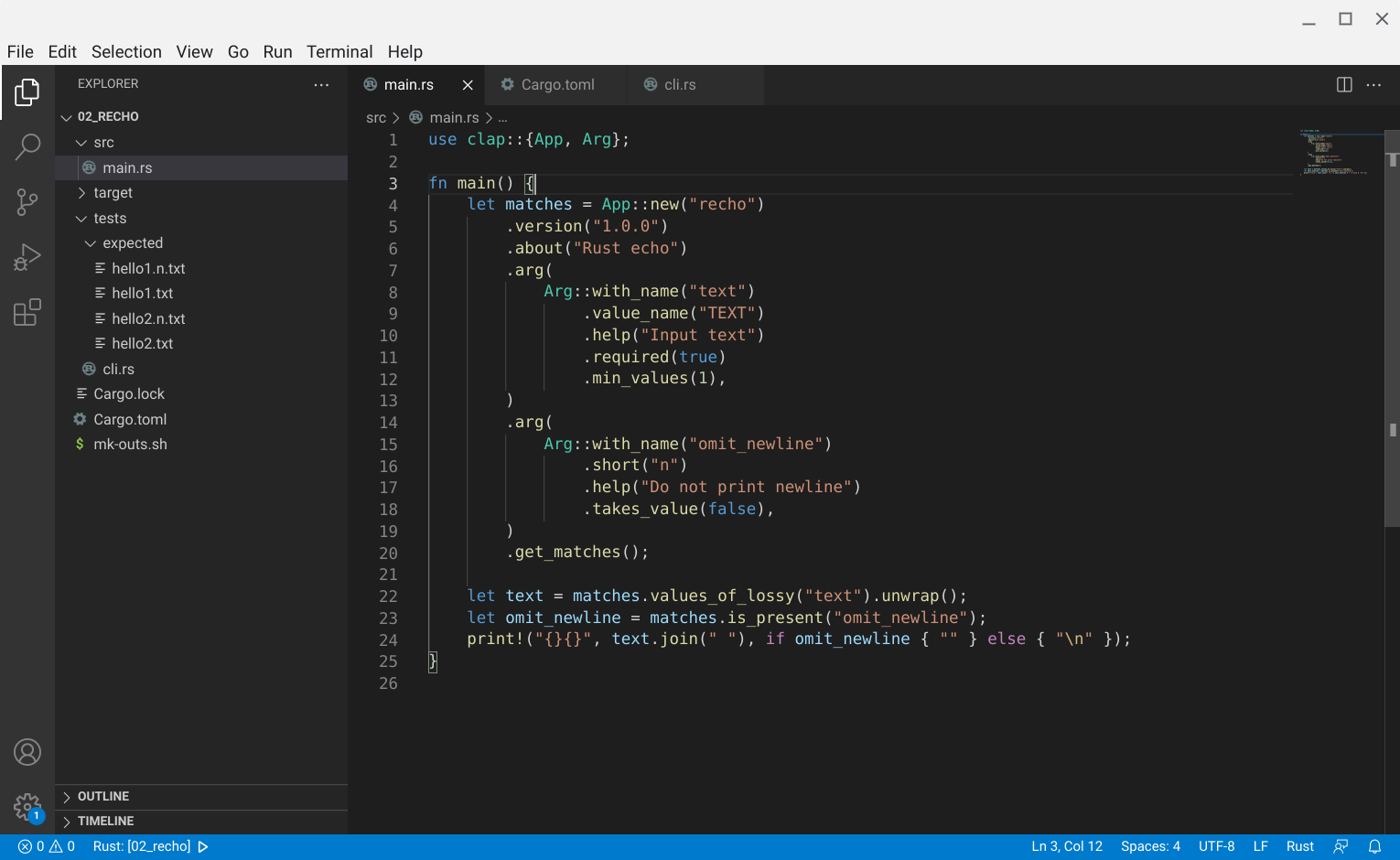This screenshot has width=1400, height=860.
Task: Click Rust: [02_recho] status item
Action: 142,846
